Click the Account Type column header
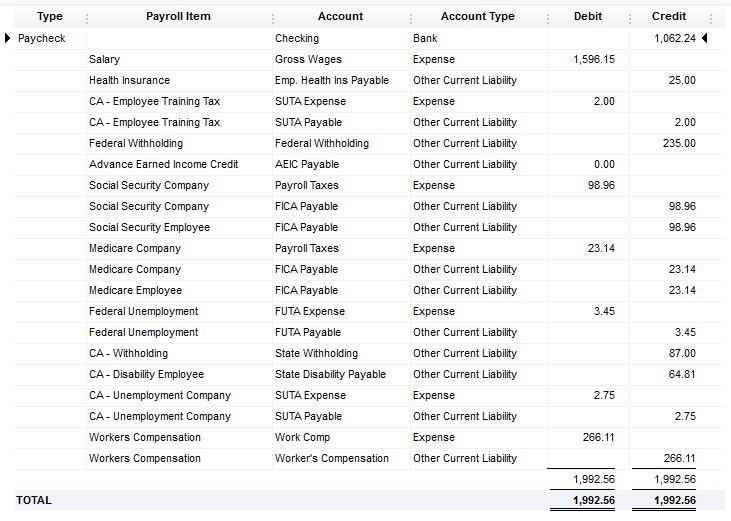This screenshot has width=731, height=521. pyautogui.click(x=477, y=17)
